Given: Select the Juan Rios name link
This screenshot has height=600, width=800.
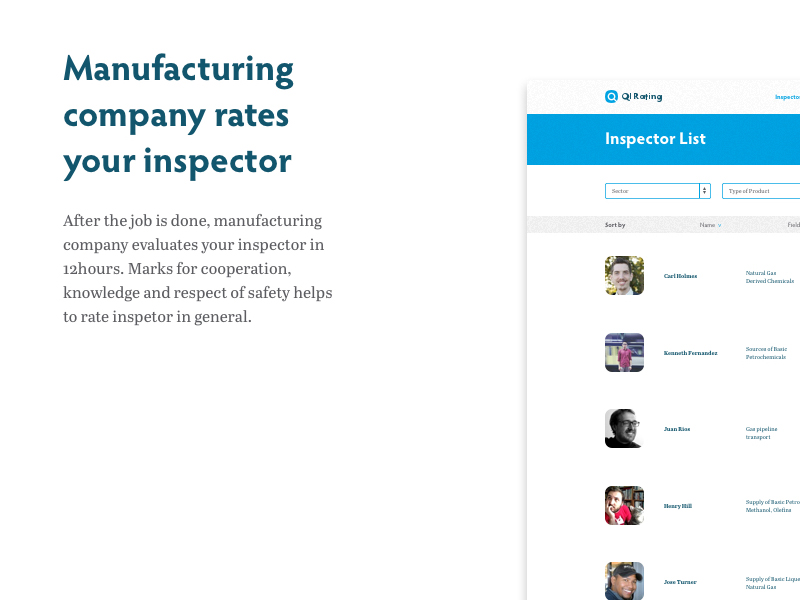Looking at the screenshot, I should click(677, 429).
